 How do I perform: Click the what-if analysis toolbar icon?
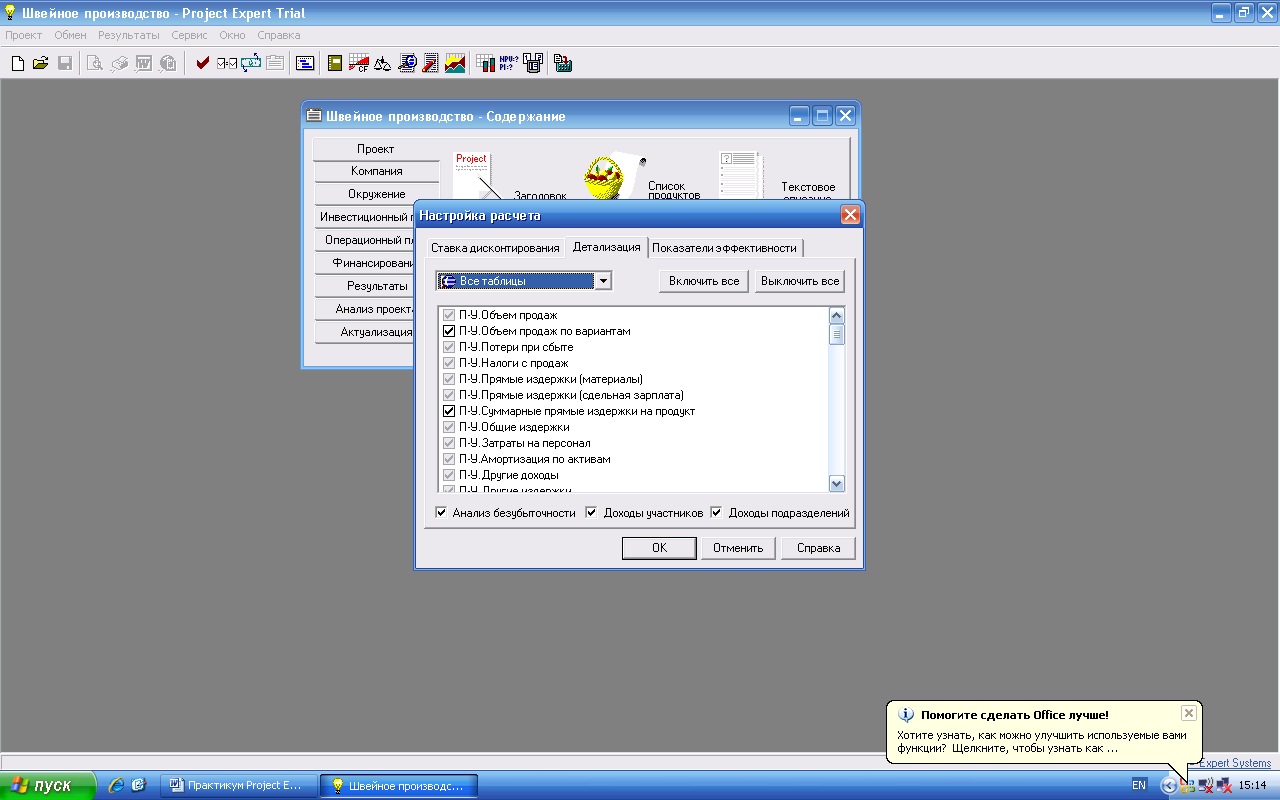coord(532,63)
